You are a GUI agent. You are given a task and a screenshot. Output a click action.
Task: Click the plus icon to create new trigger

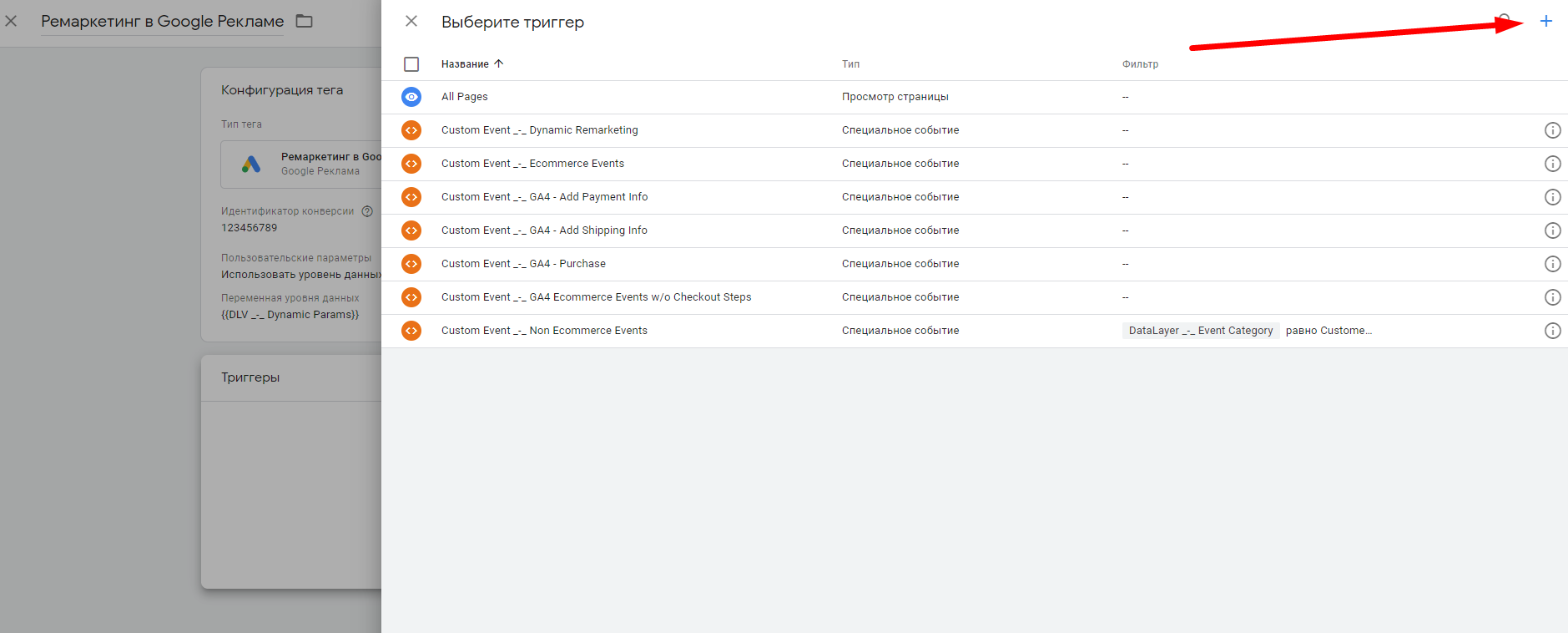(1545, 22)
